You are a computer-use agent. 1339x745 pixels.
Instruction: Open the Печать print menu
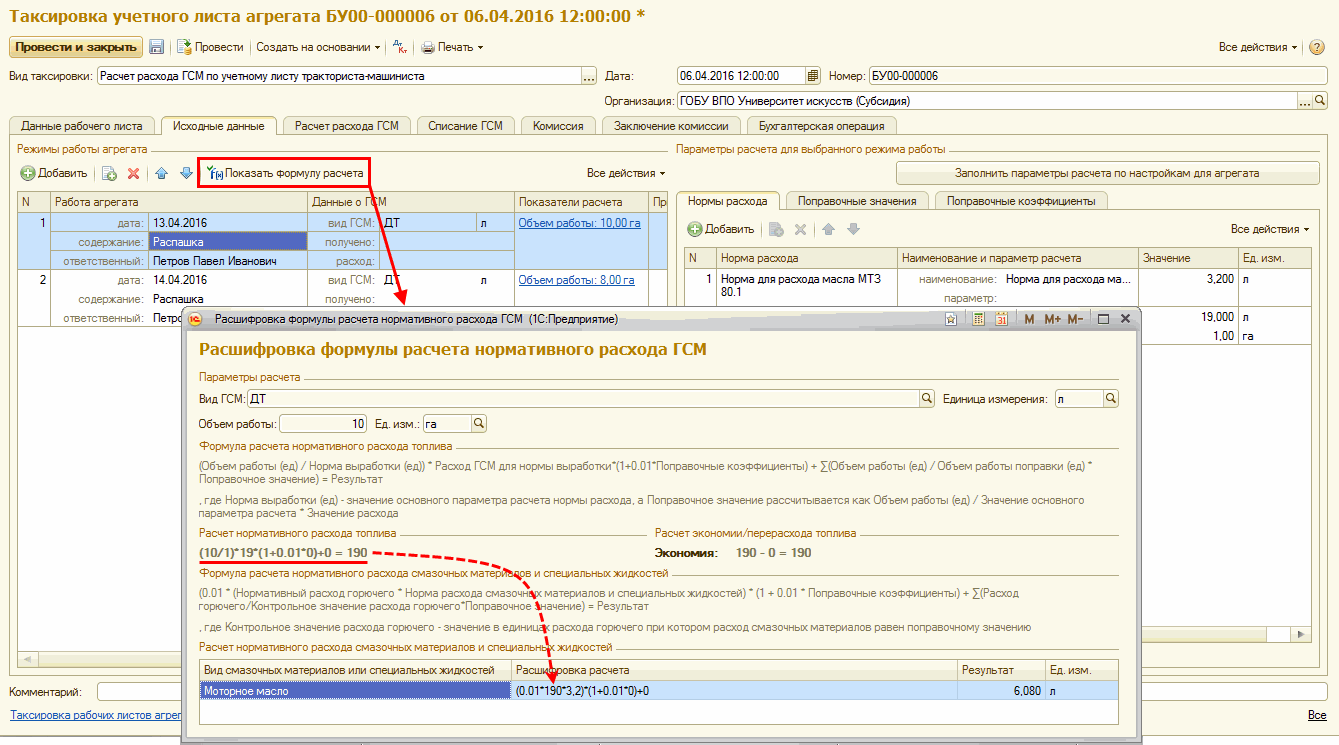(452, 47)
